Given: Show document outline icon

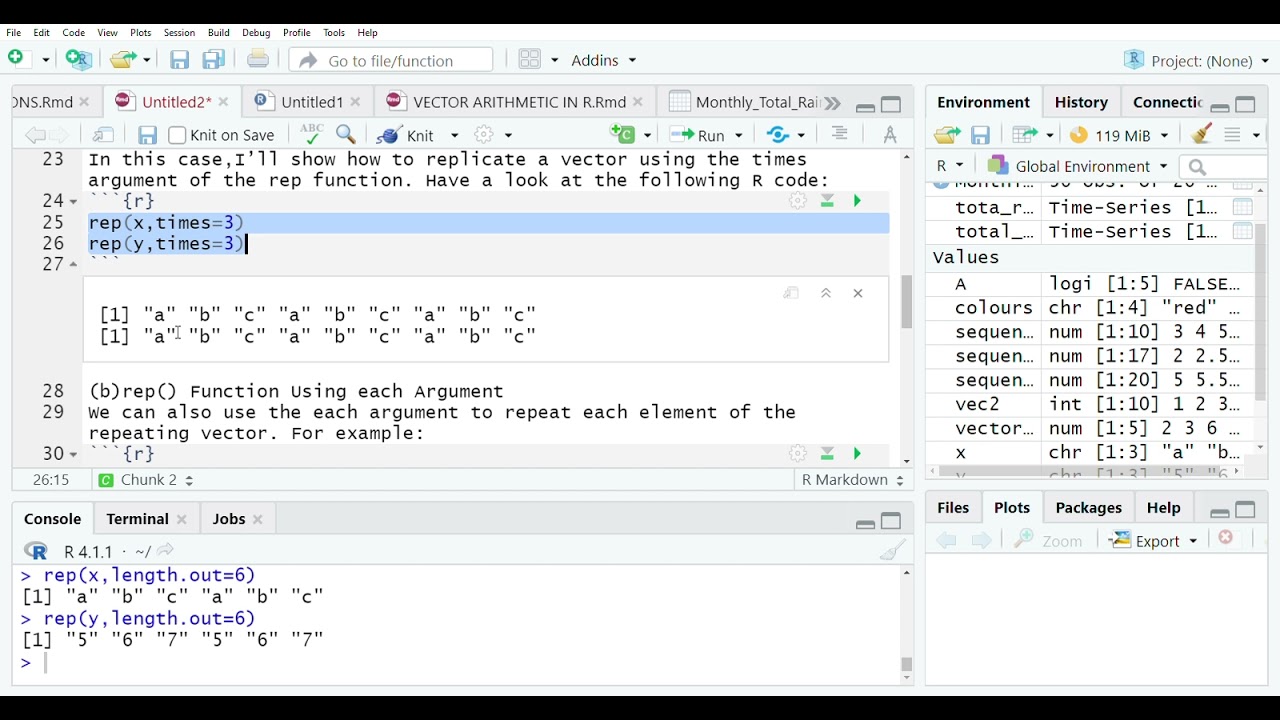Looking at the screenshot, I should (840, 134).
